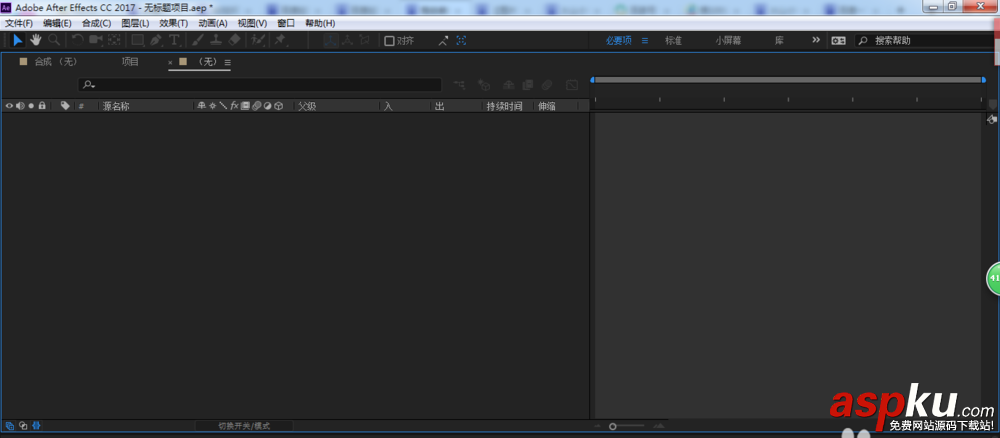
Task: Switch to 库 workspace
Action: 779,40
